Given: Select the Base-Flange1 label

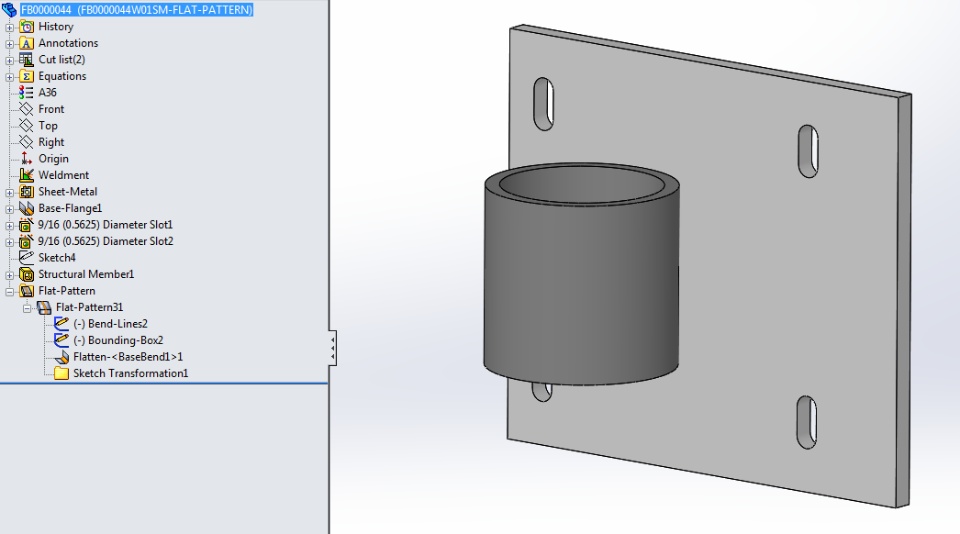Looking at the screenshot, I should coord(70,208).
